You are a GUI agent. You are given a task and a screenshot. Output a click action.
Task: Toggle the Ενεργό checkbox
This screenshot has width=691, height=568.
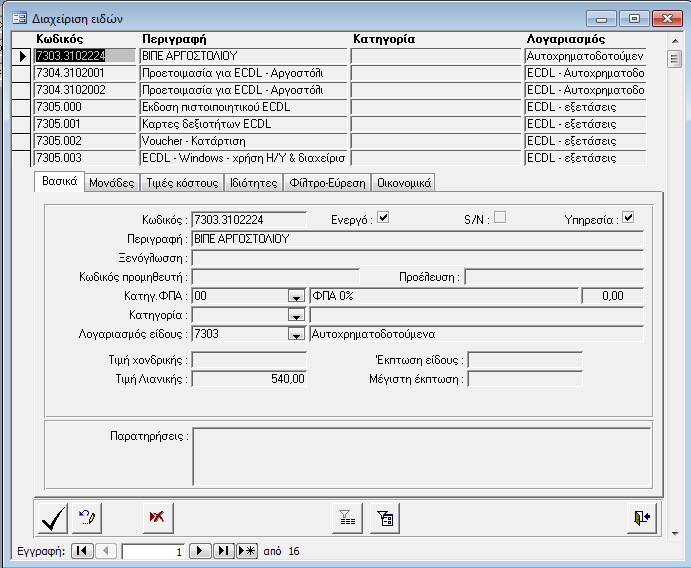[x=383, y=218]
